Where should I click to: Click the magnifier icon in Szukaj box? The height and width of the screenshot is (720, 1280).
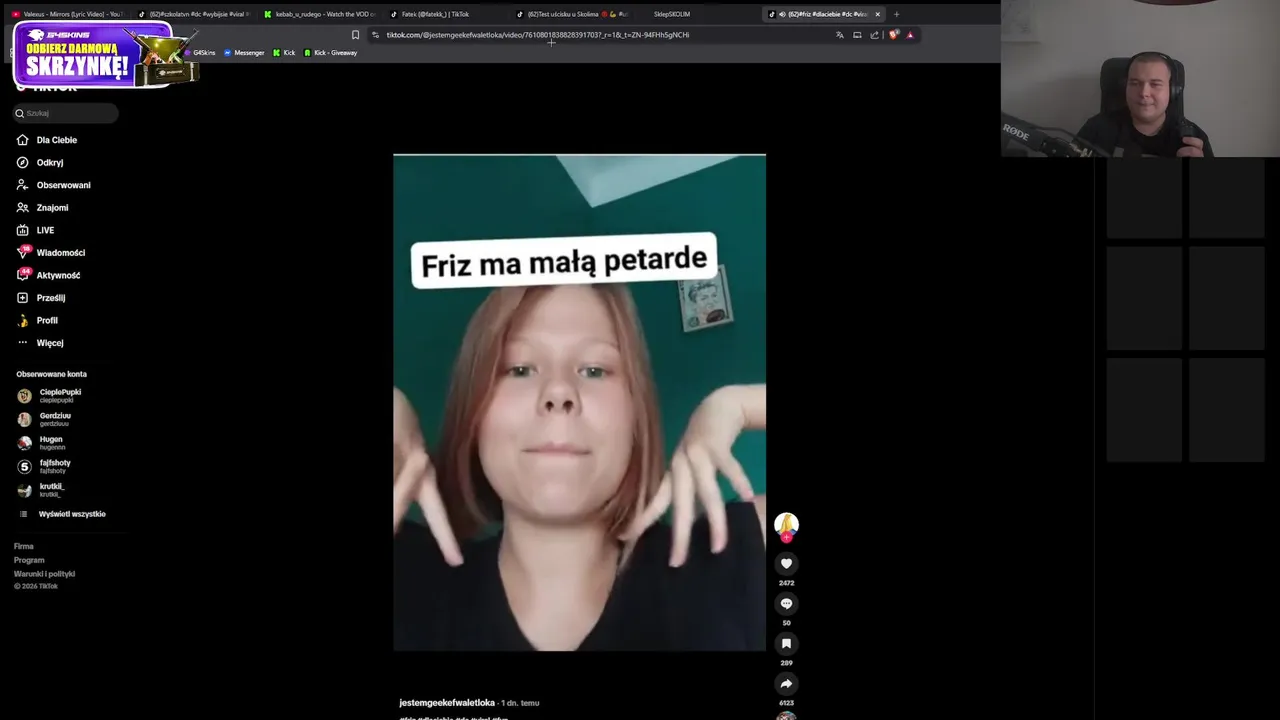(19, 113)
